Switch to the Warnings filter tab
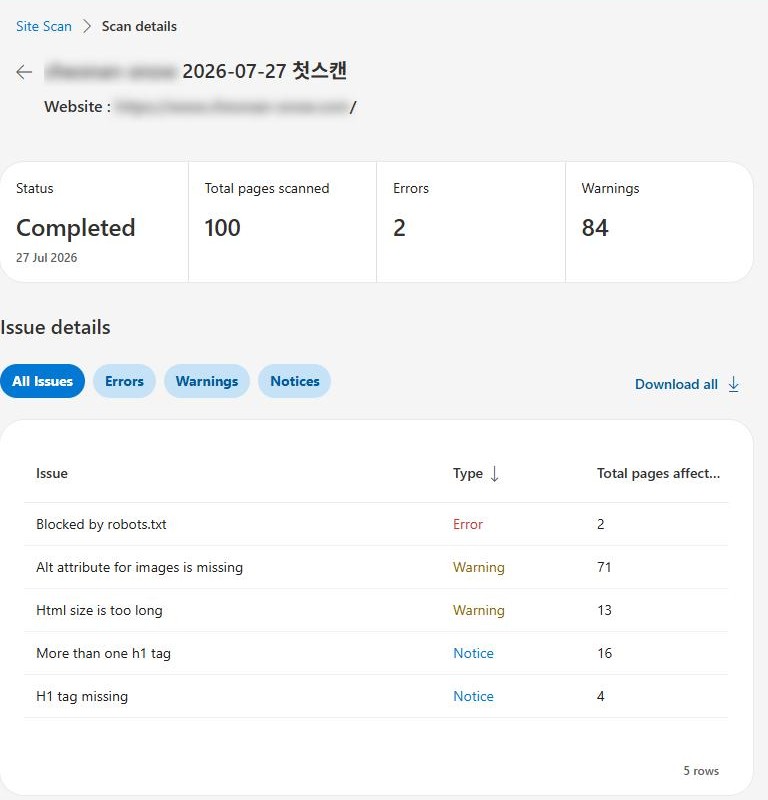This screenshot has width=768, height=800. coord(207,381)
